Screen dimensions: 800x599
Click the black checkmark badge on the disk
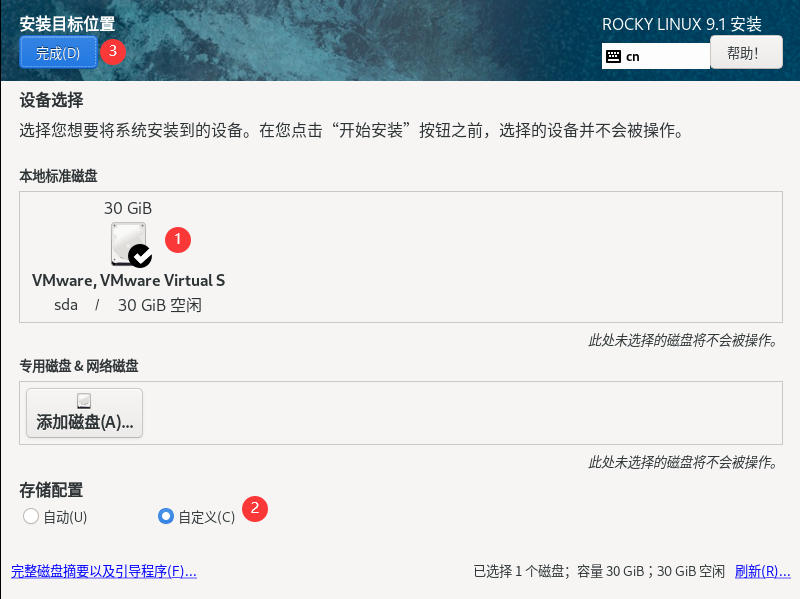(x=140, y=256)
